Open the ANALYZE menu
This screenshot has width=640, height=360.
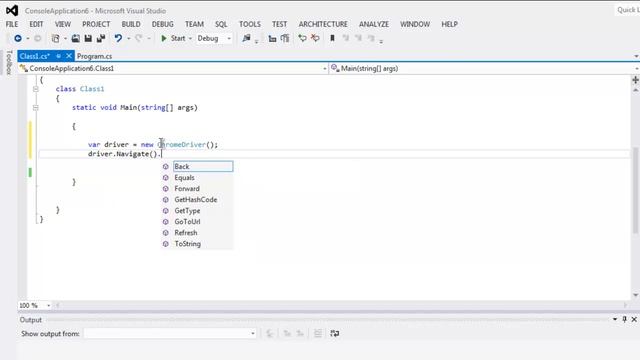(374, 24)
